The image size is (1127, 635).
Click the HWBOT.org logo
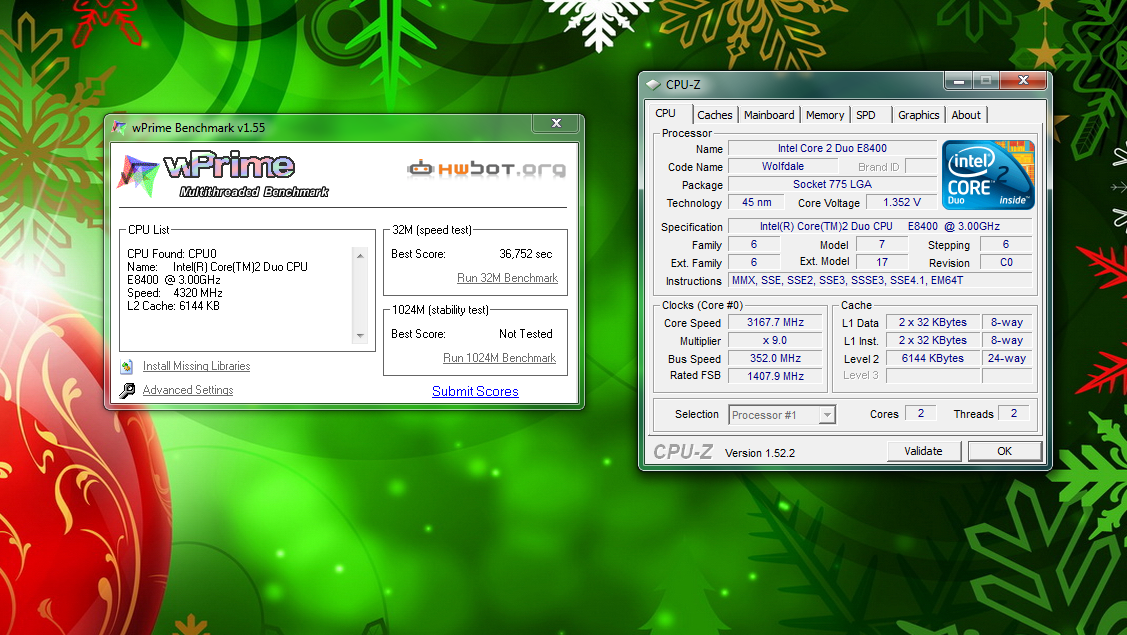pos(487,169)
